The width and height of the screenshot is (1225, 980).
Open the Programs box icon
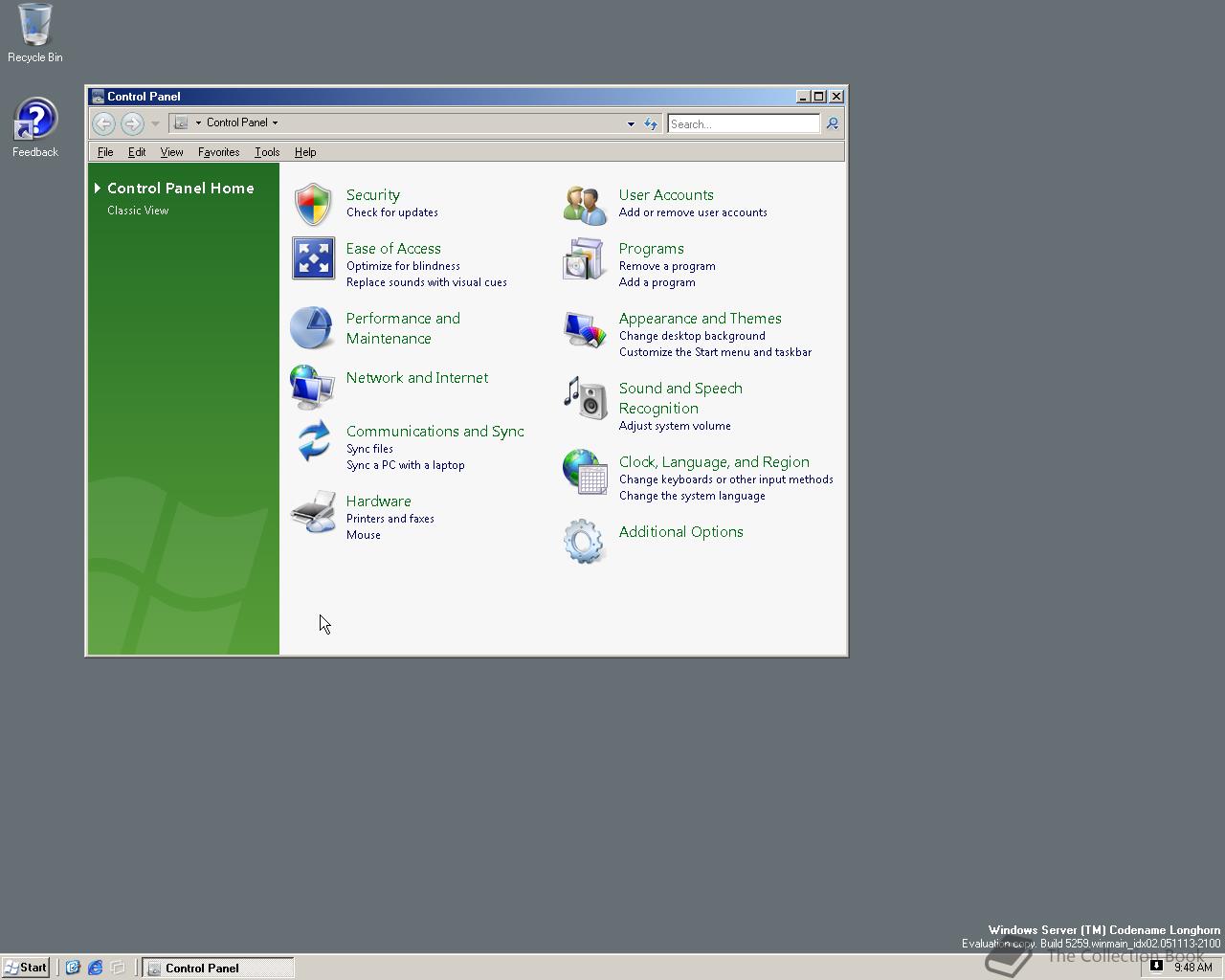pyautogui.click(x=584, y=259)
